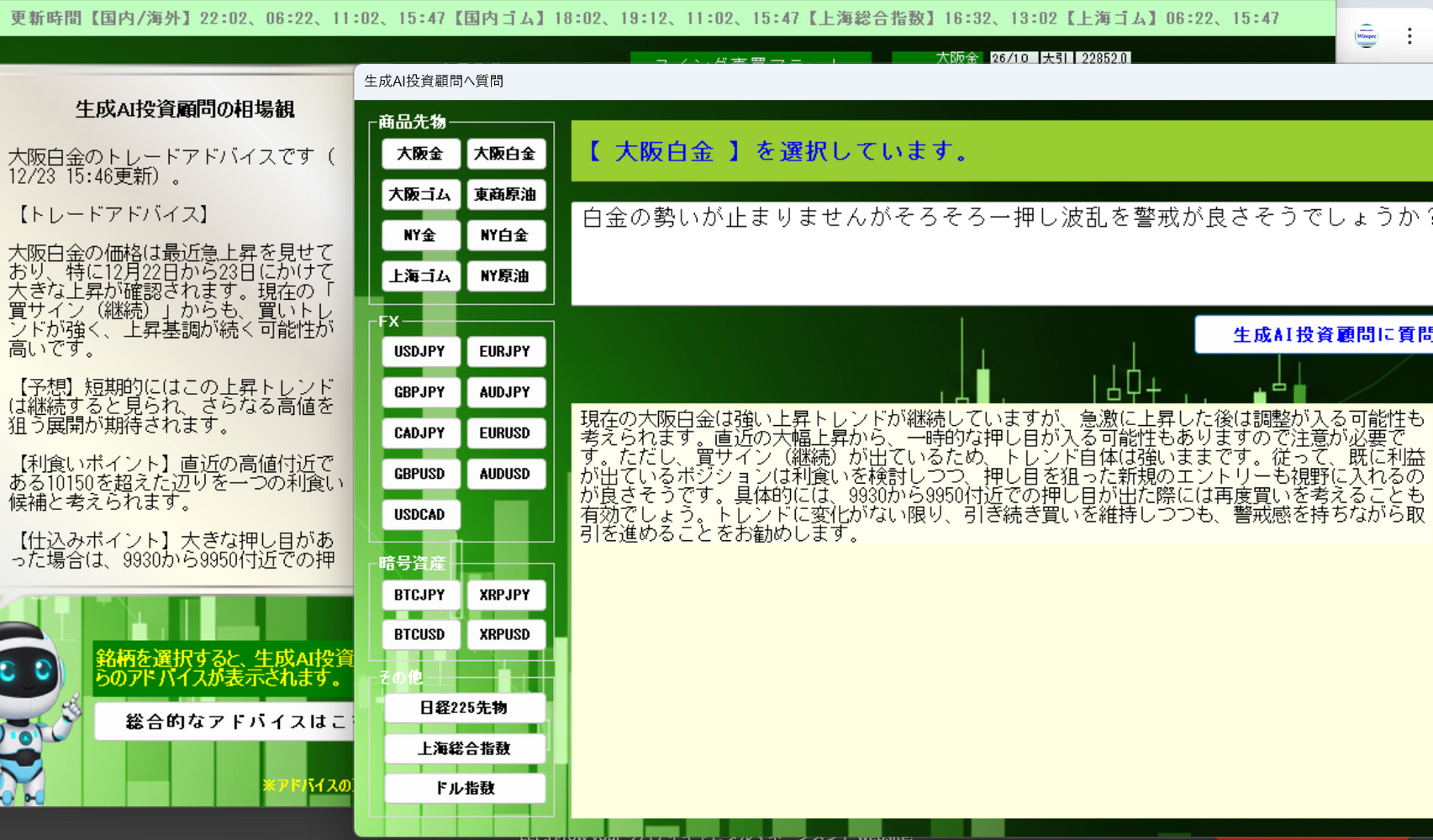Click the 22852.0 price value at top
This screenshot has width=1433, height=840.
(x=1104, y=58)
